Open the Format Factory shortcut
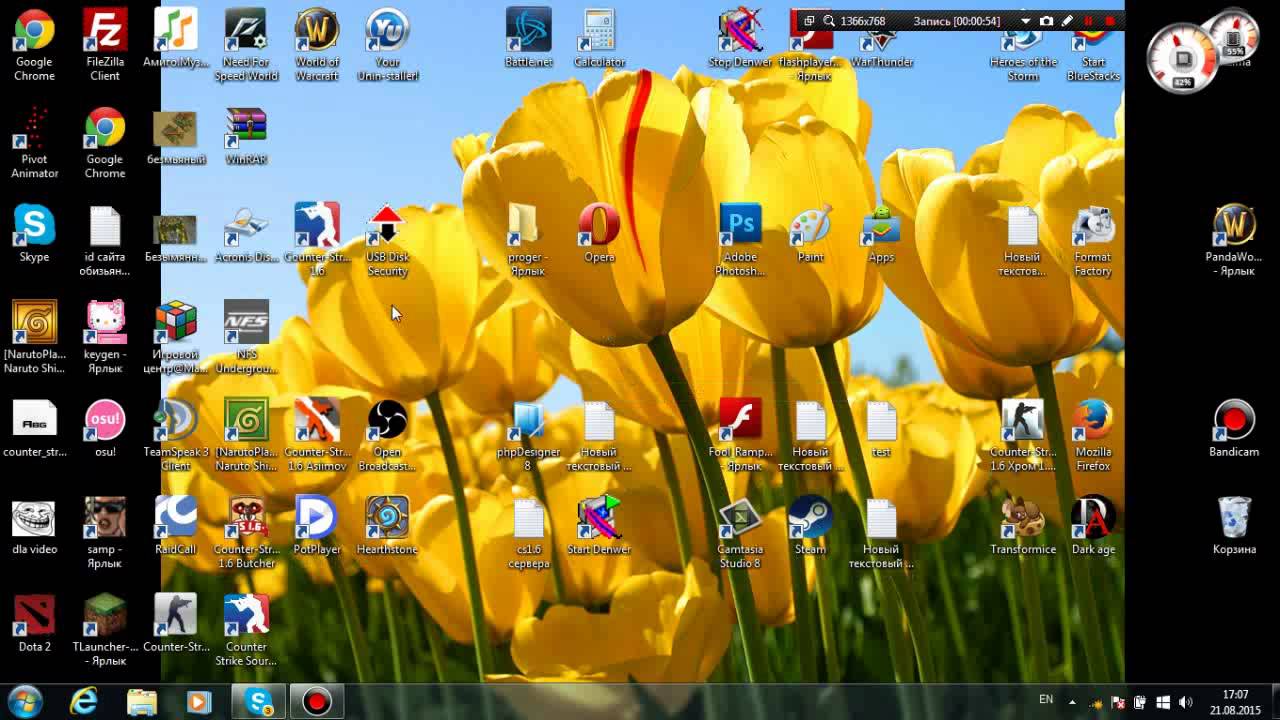1280x720 pixels. 1093,240
